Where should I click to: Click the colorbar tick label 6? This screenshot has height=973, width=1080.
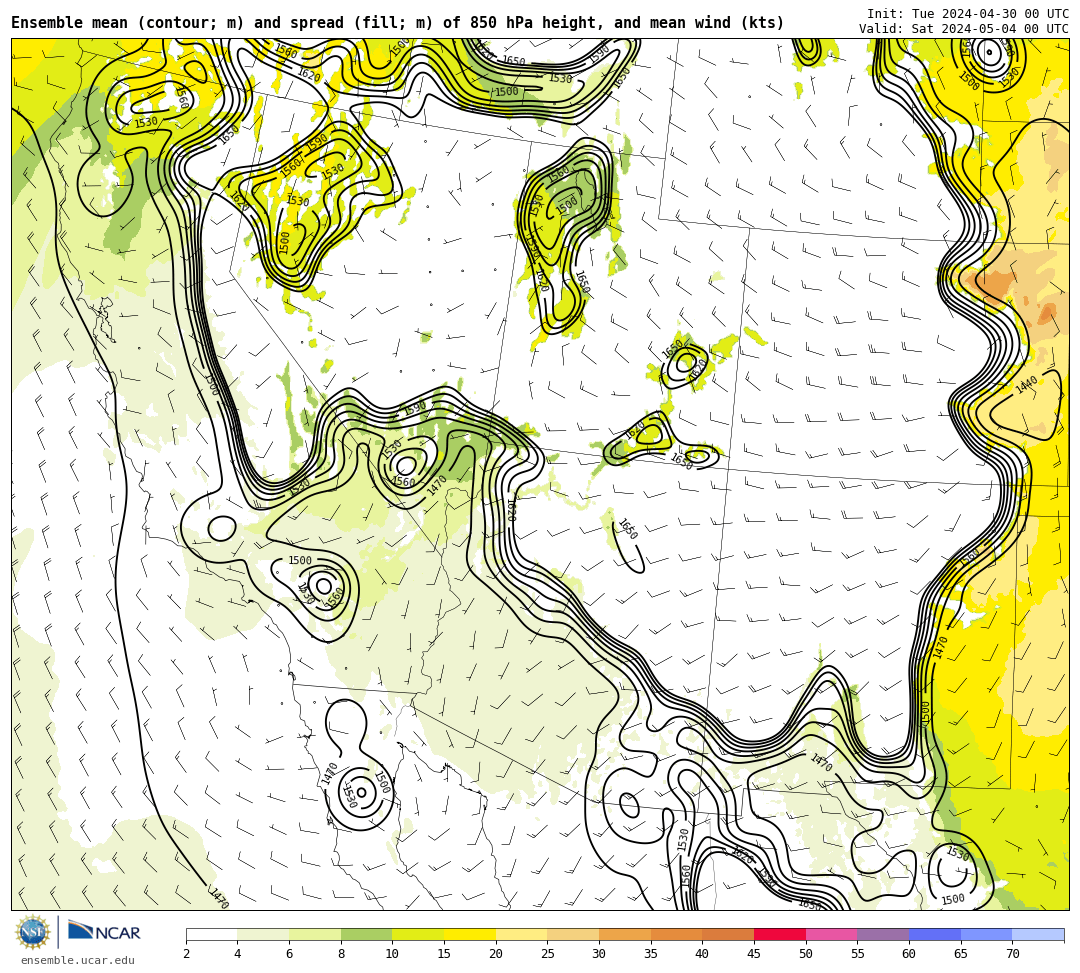(x=289, y=954)
